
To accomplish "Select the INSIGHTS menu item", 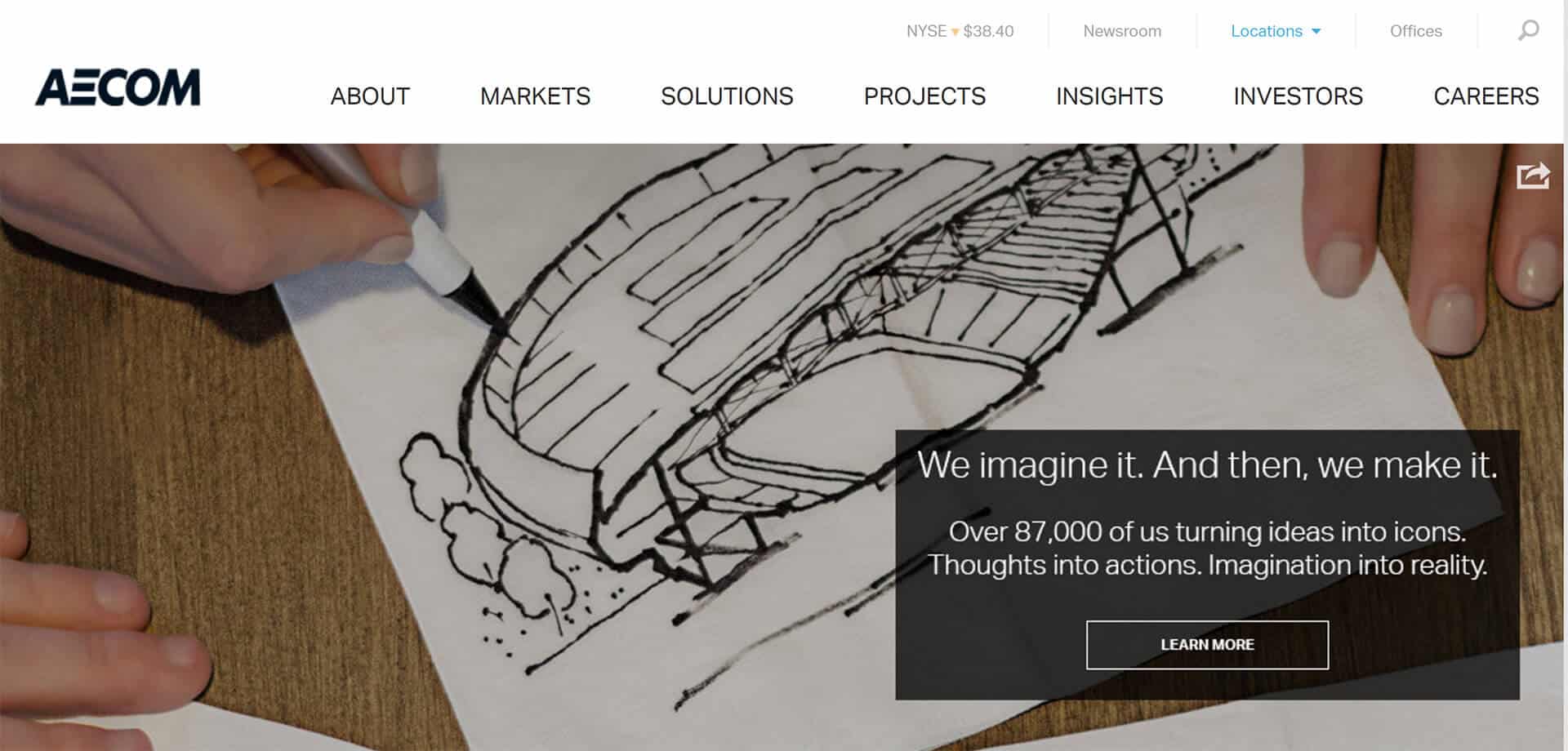I will coord(1109,96).
